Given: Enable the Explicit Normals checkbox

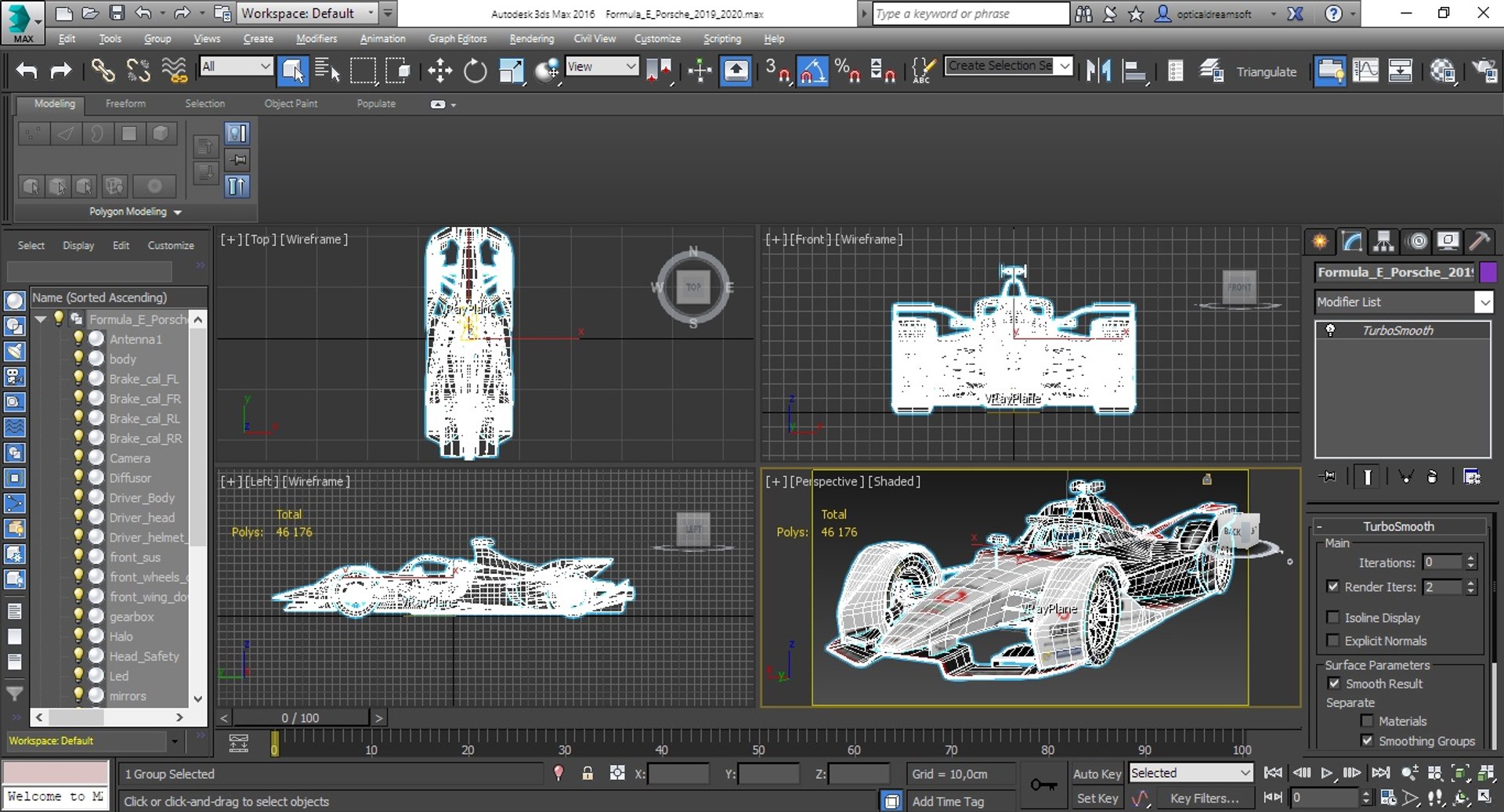Looking at the screenshot, I should [1332, 641].
